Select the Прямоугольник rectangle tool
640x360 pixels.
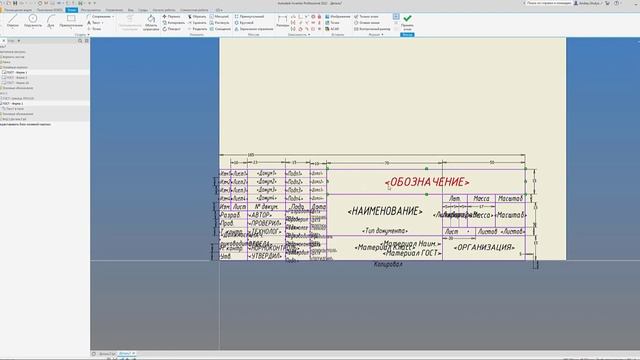[71, 21]
